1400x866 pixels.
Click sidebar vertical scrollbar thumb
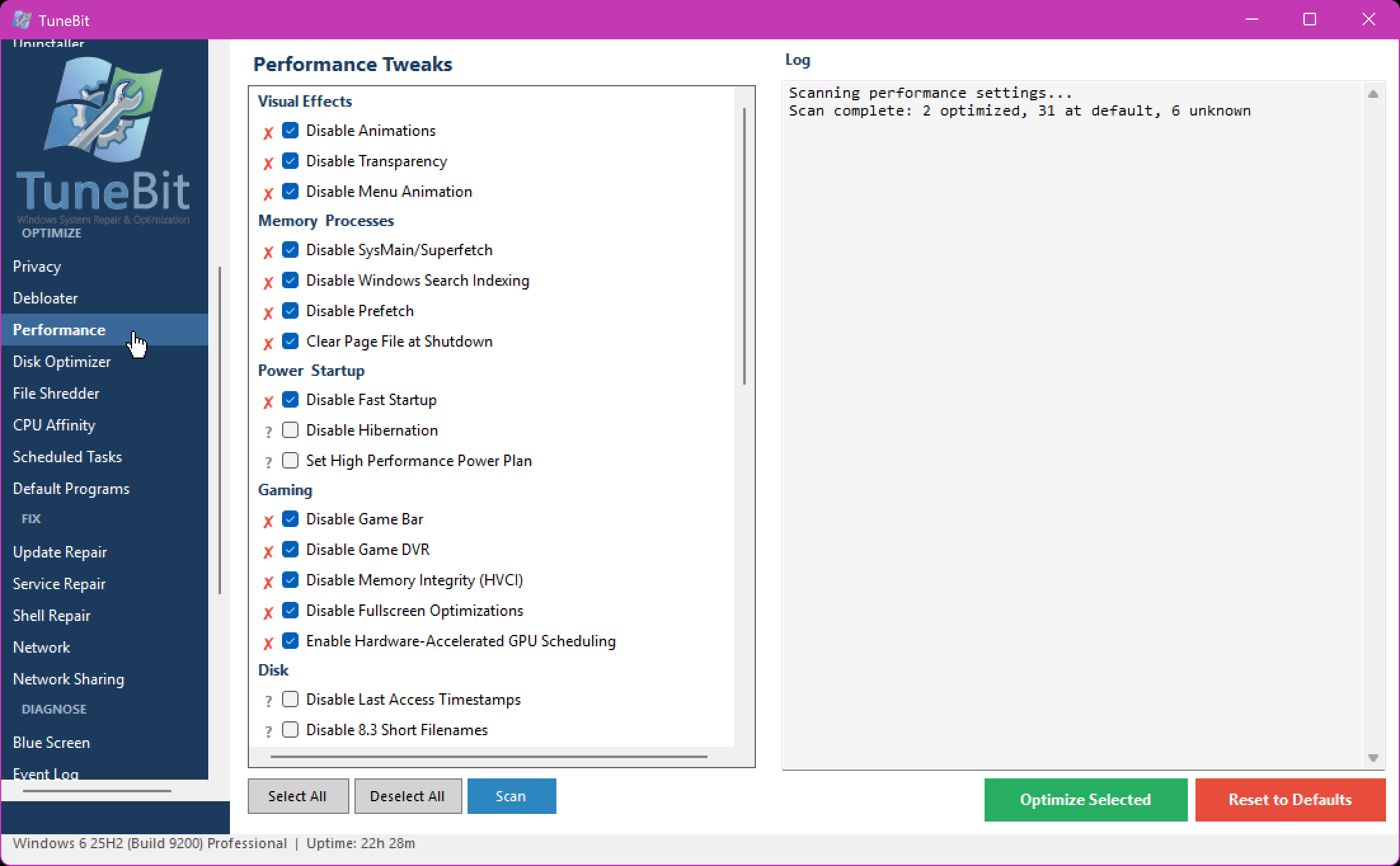tap(220, 430)
